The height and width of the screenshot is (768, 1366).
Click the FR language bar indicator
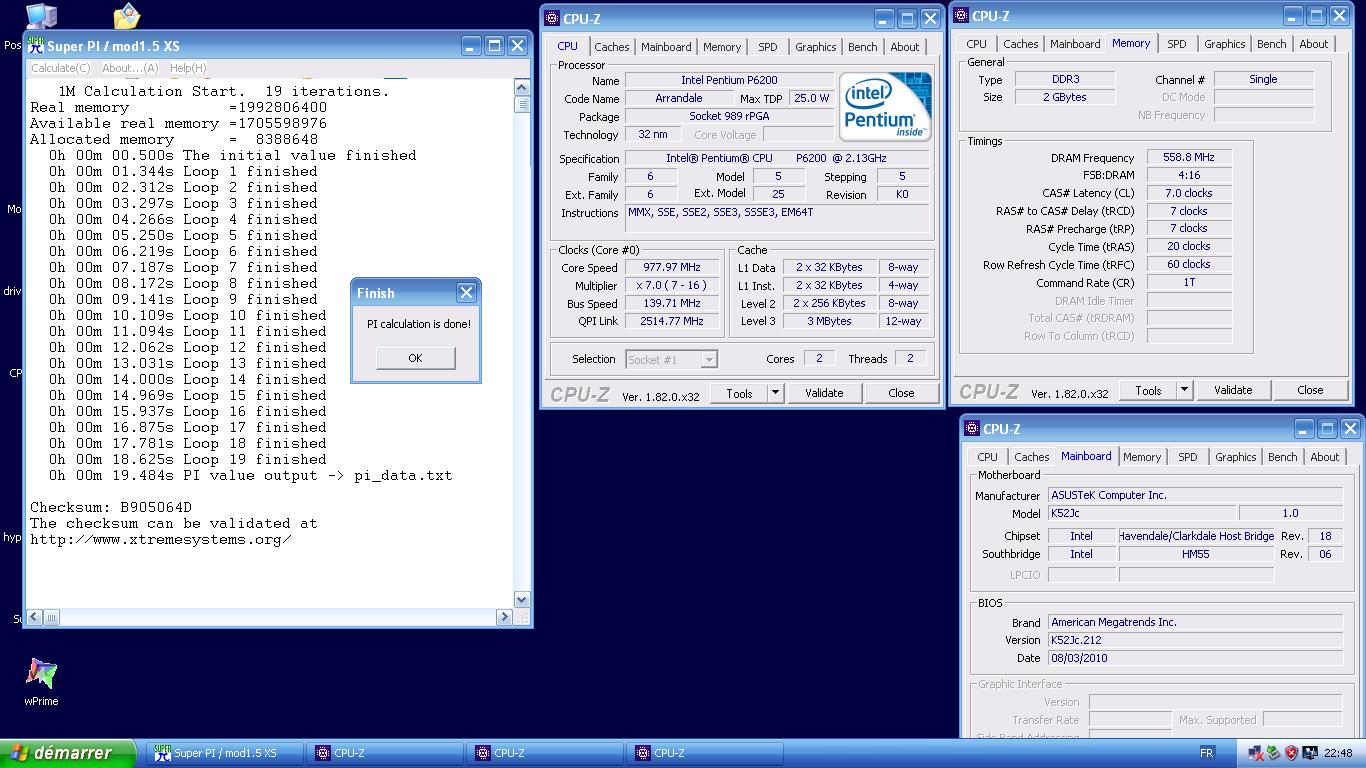click(1206, 753)
